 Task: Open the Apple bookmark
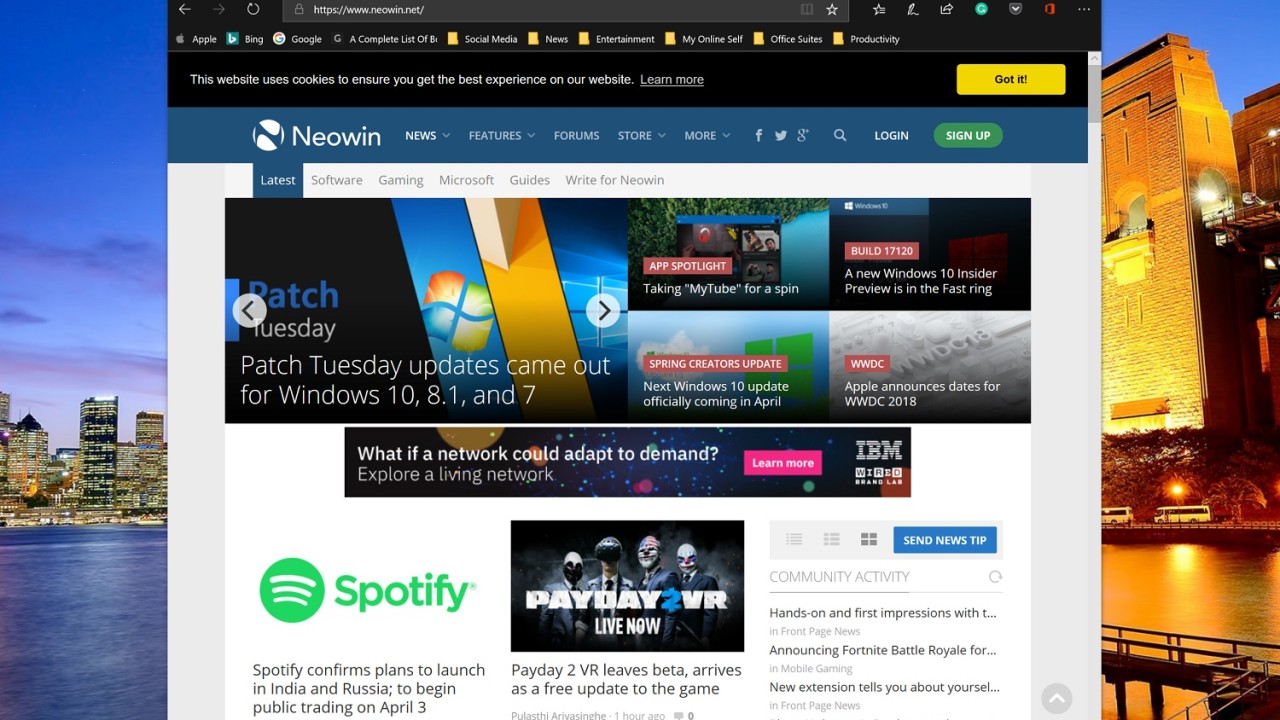pos(196,39)
